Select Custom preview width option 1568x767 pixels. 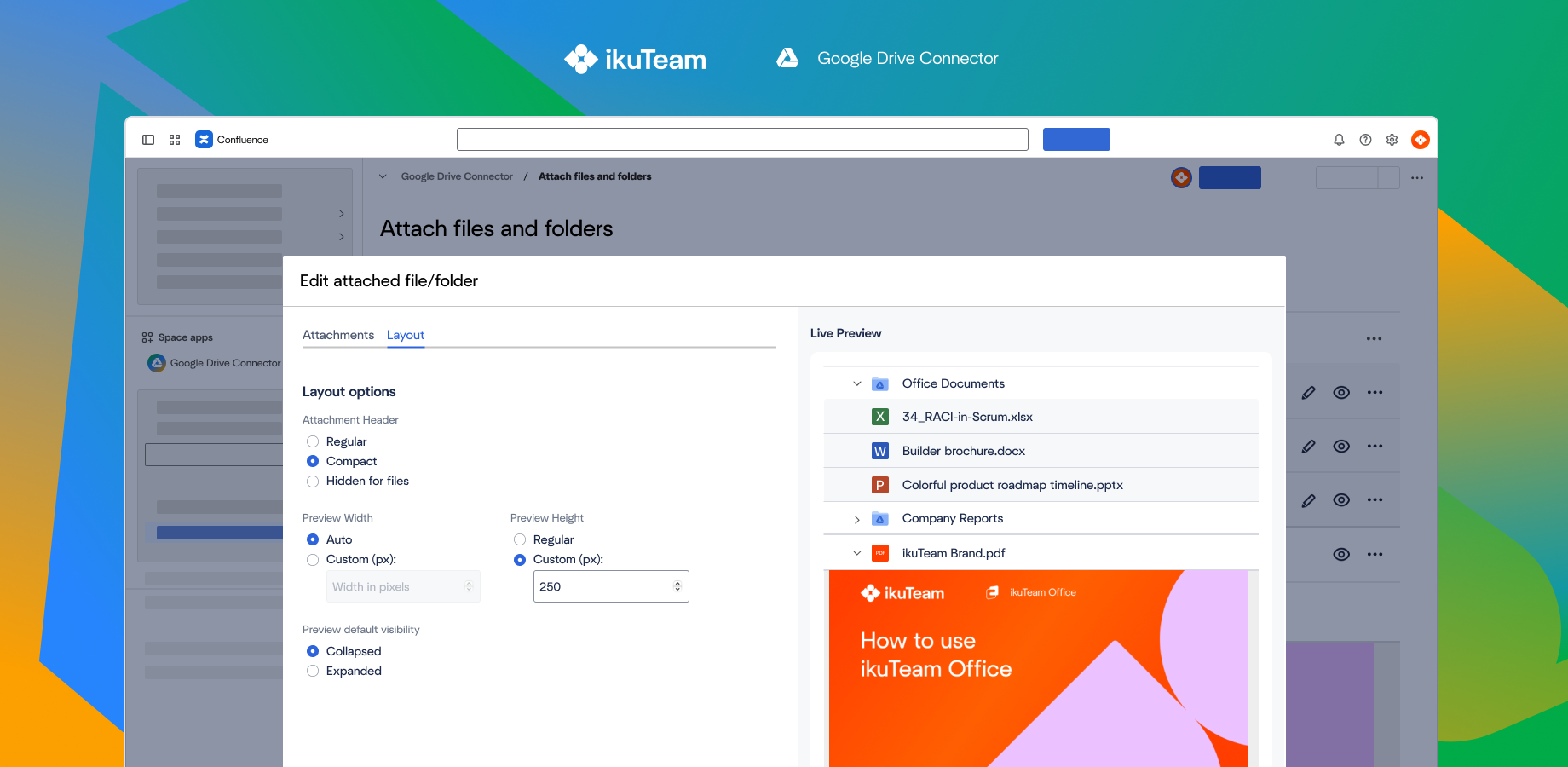[313, 560]
